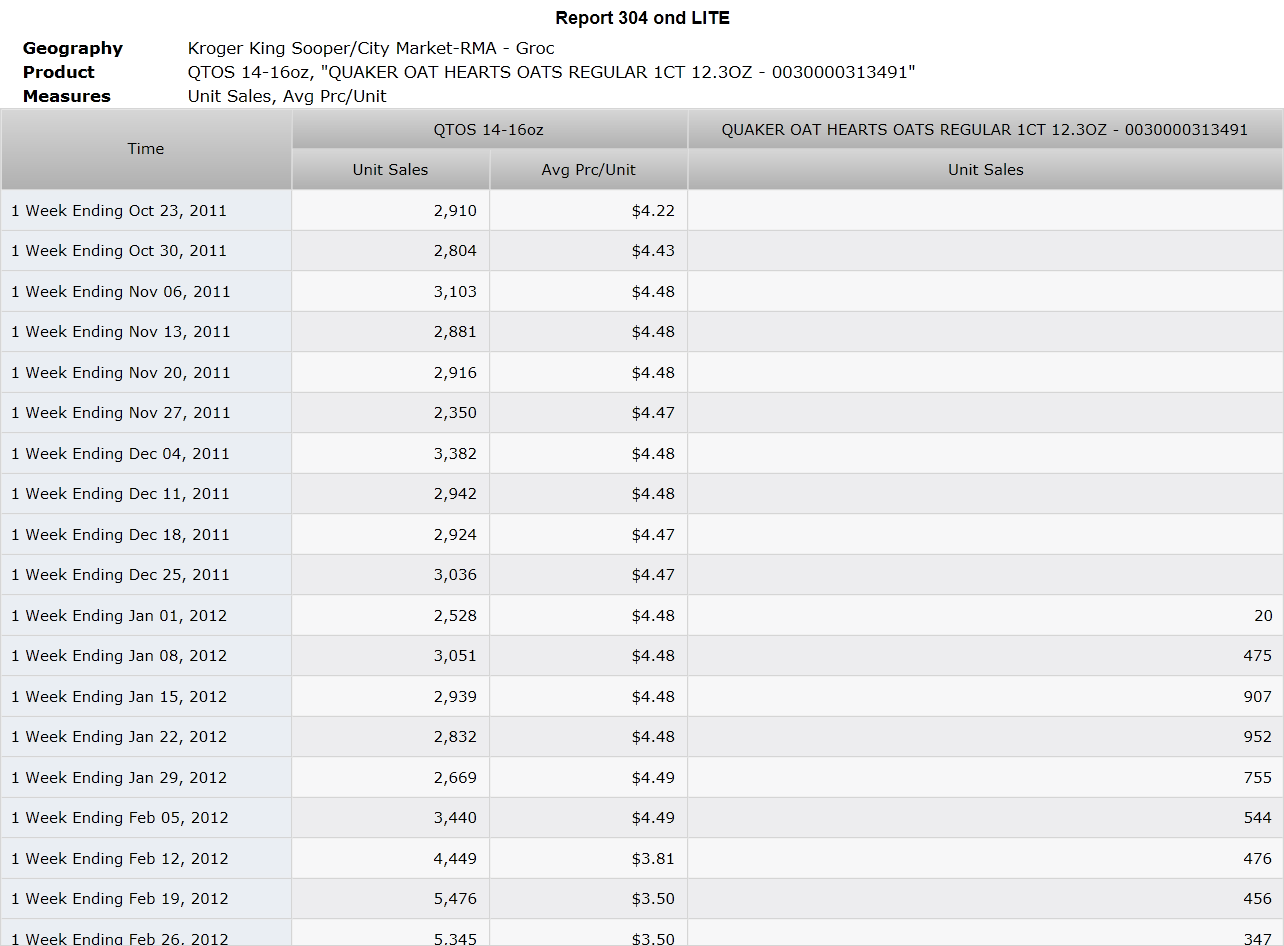Viewport: 1284px width, 946px height.
Task: Click the row 1 Week Ending Dec 11, 2011
Action: [642, 494]
